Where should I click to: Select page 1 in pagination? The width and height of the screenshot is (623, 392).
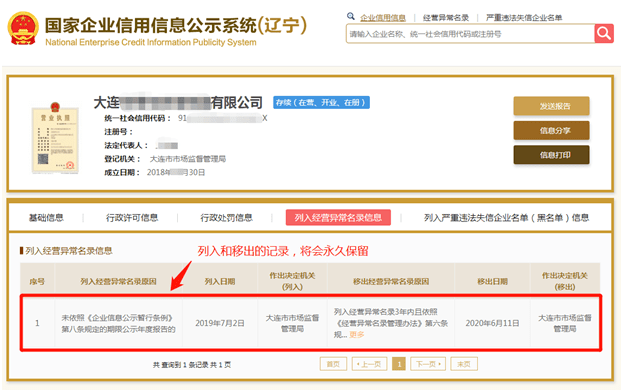click(399, 364)
